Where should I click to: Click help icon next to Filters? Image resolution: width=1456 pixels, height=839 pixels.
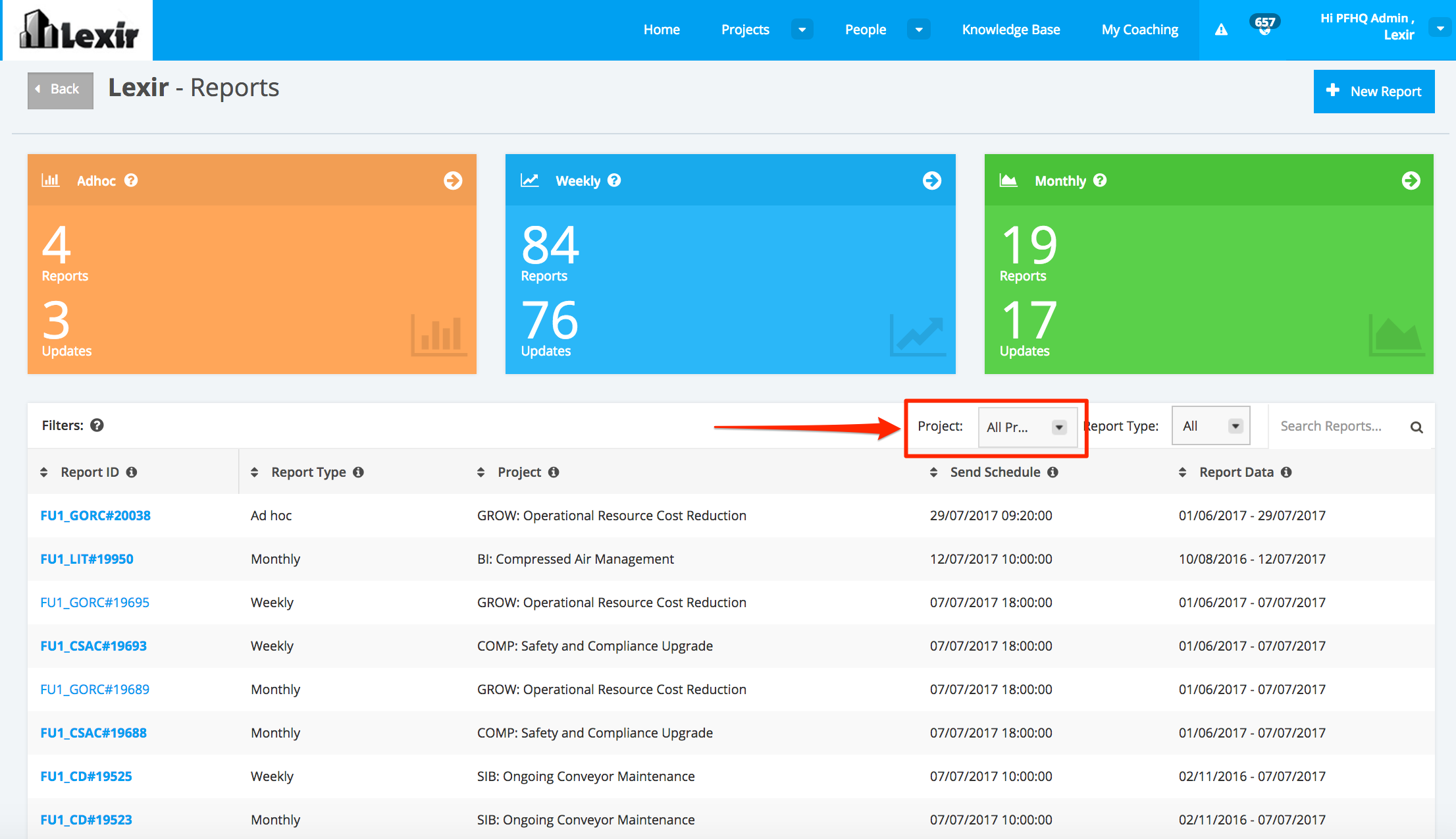click(x=97, y=425)
